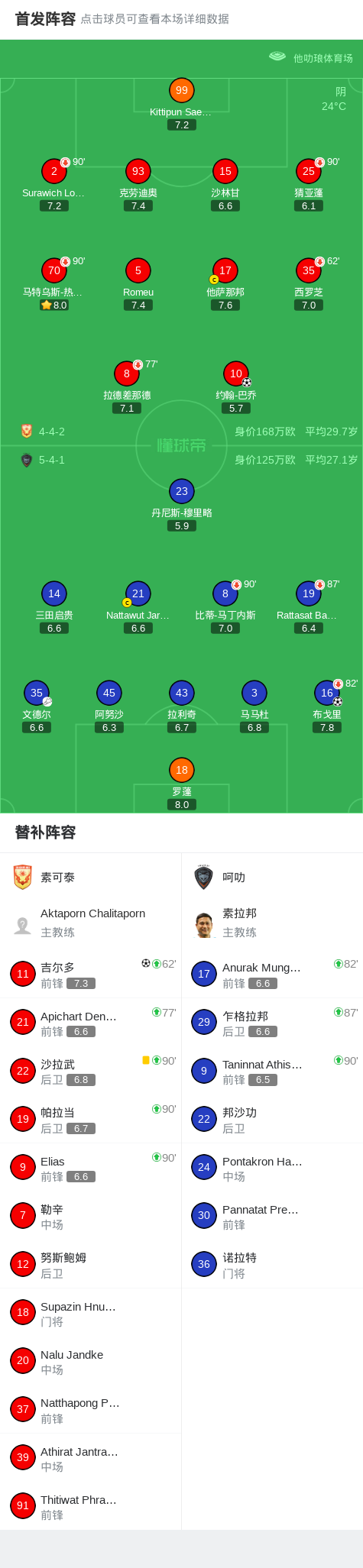The width and height of the screenshot is (363, 1568).
Task: Tap substitute 29 乍格拉邦 entry
Action: point(272,1022)
